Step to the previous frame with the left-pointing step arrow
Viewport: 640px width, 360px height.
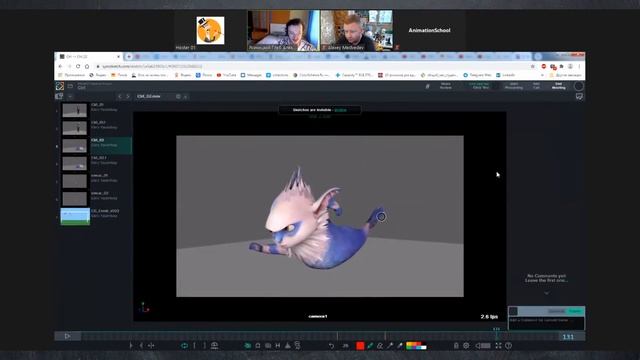coord(141,346)
